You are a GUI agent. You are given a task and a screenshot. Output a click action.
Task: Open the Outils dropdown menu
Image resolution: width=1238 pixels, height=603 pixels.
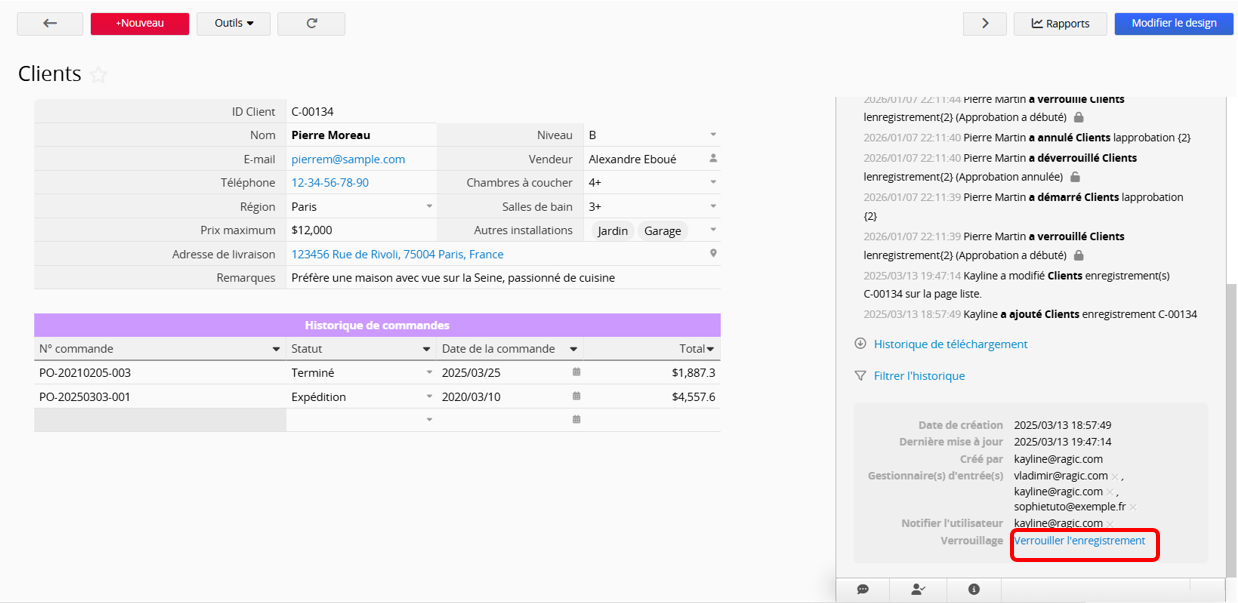[233, 24]
